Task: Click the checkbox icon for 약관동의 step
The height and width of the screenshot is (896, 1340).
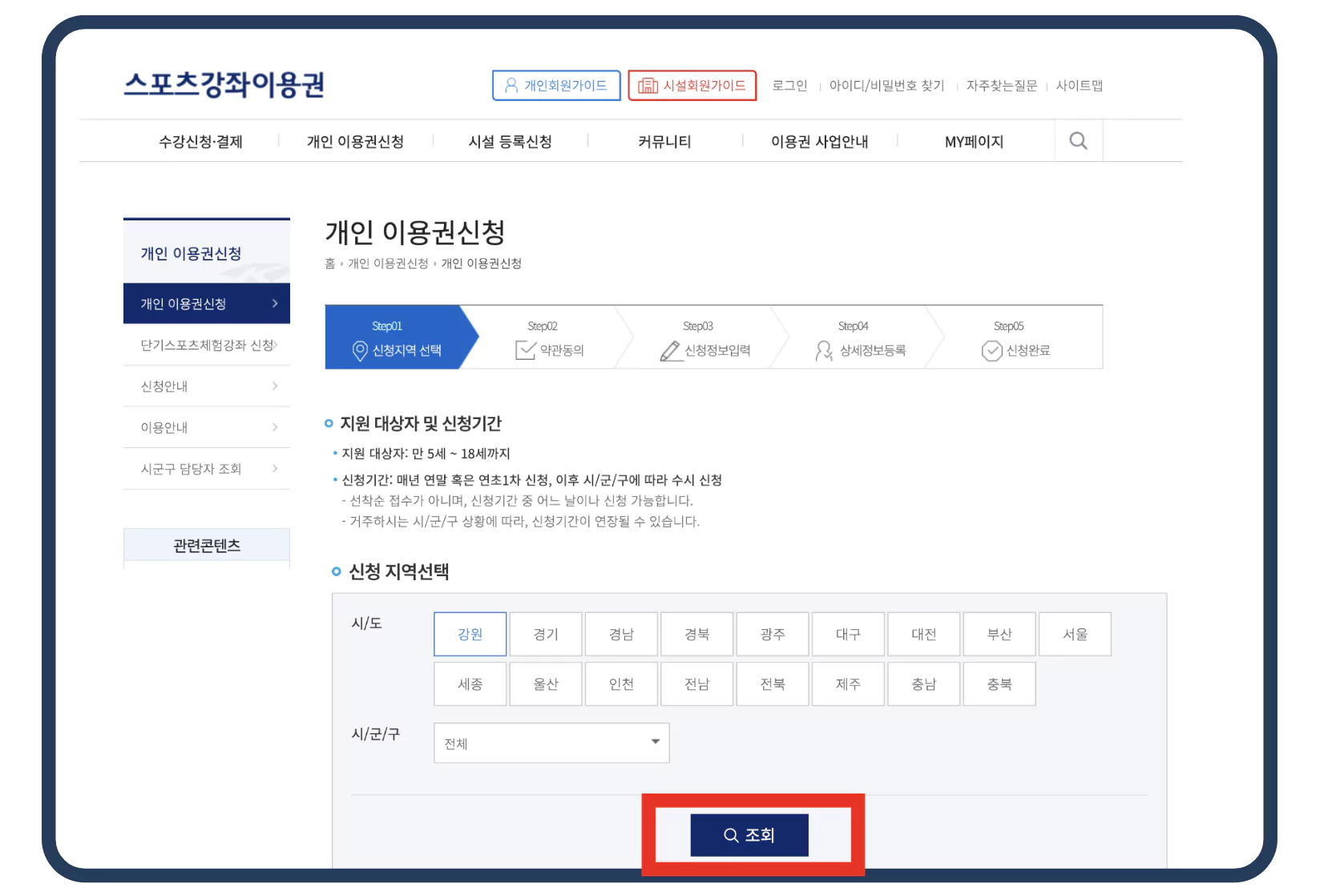Action: pos(526,350)
